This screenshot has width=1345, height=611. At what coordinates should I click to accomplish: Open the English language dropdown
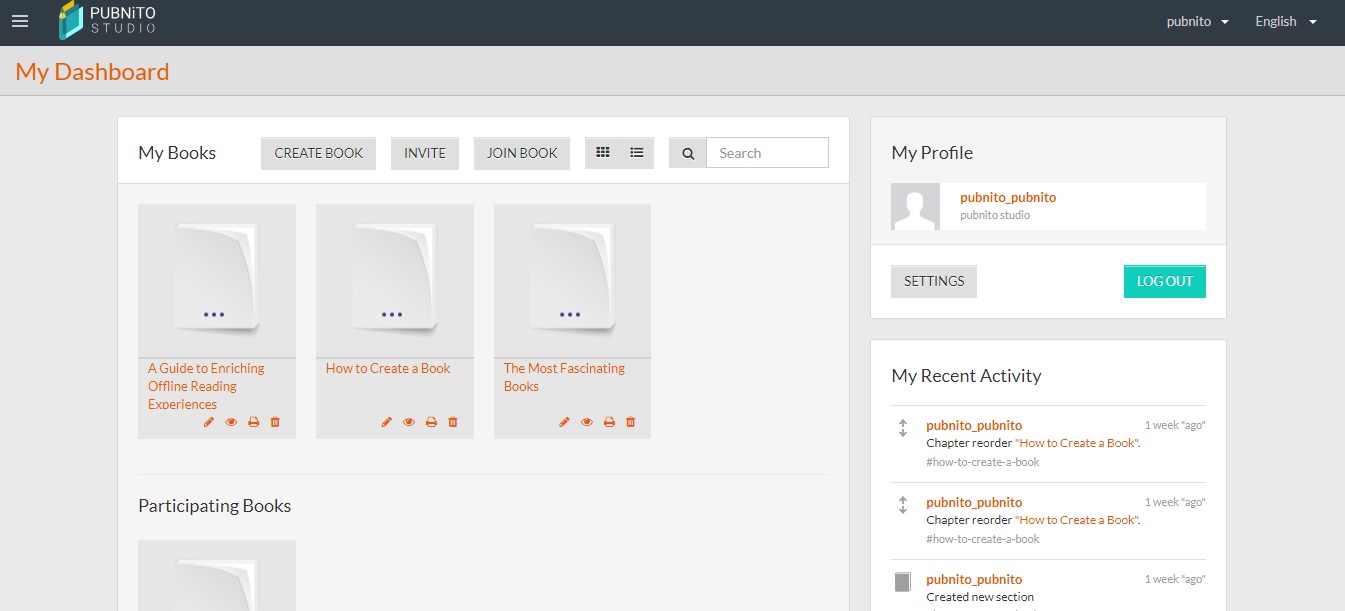[1285, 21]
